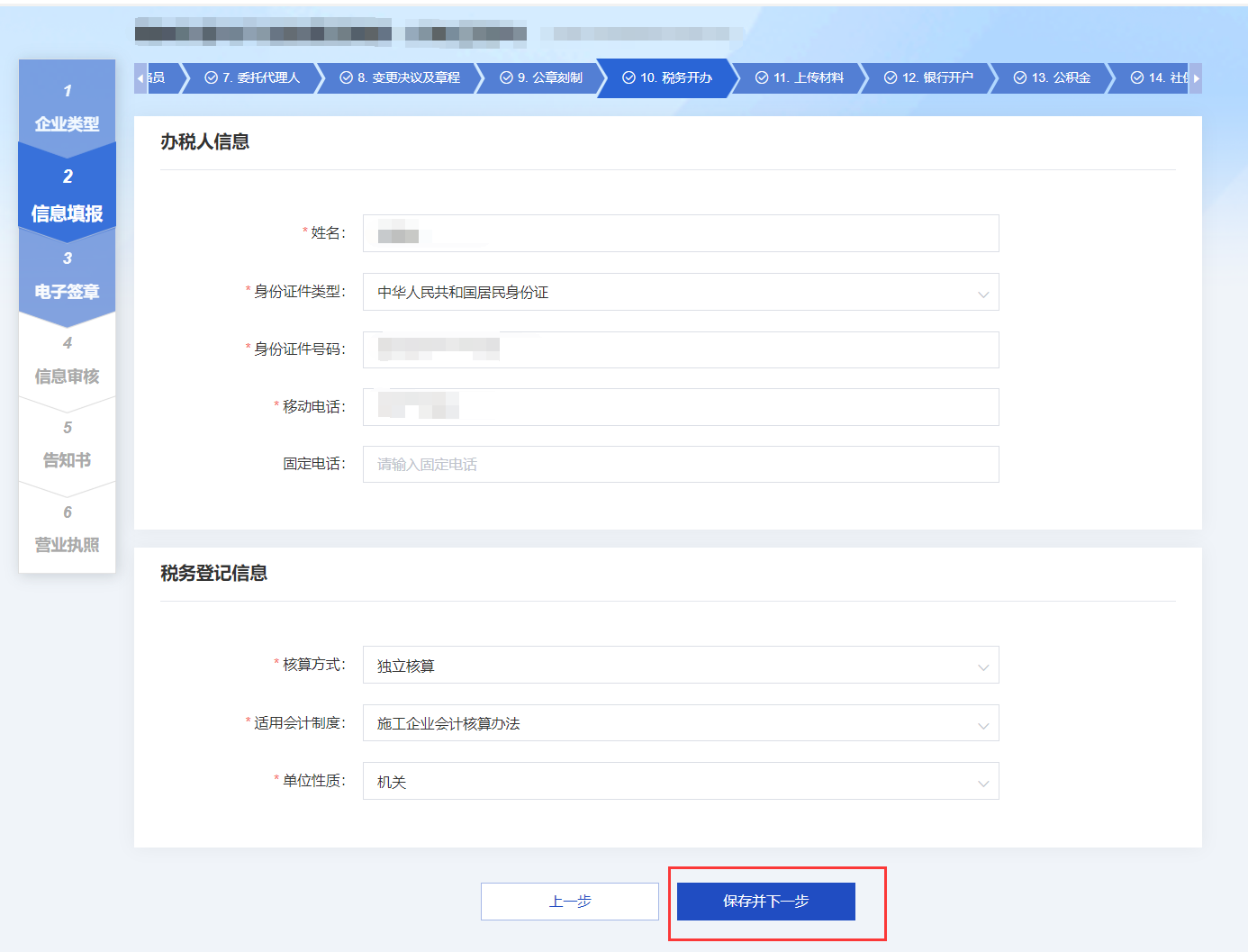Select the 身份证件号码 input field

(x=680, y=350)
